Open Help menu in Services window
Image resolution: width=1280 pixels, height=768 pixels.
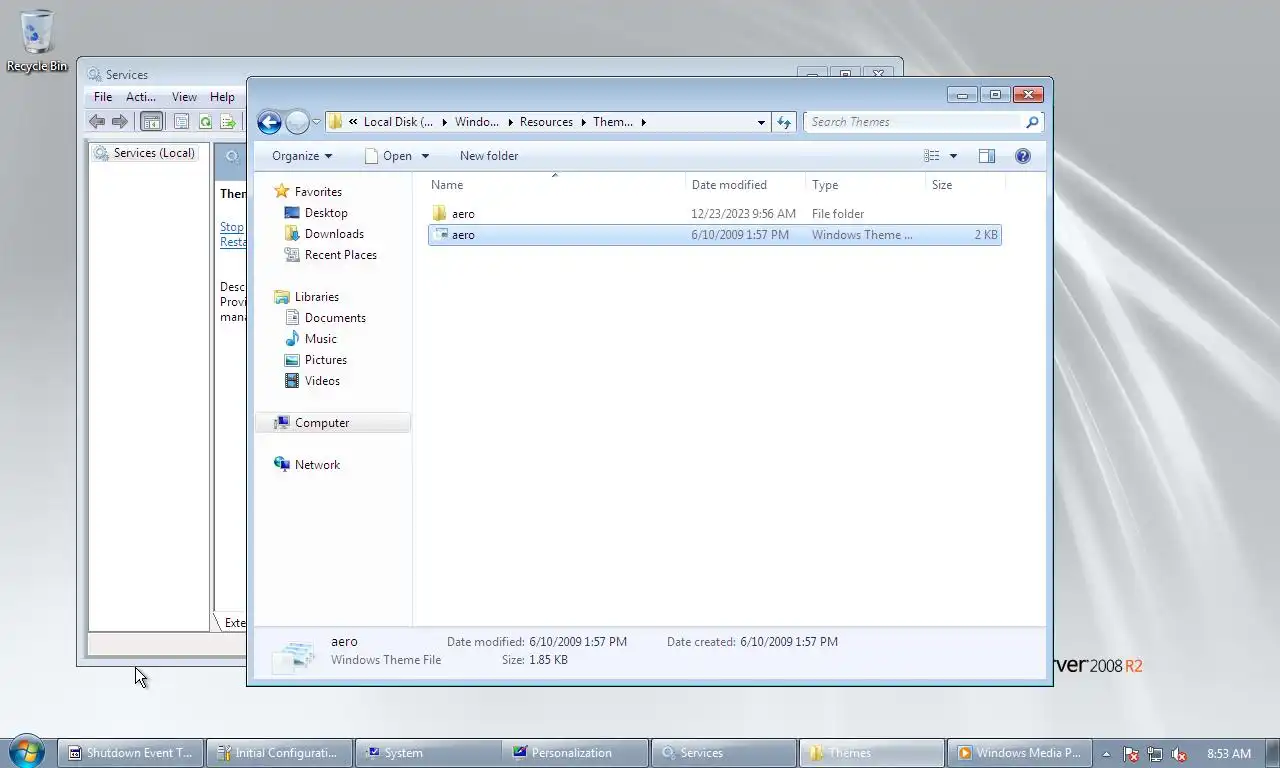coord(222,97)
